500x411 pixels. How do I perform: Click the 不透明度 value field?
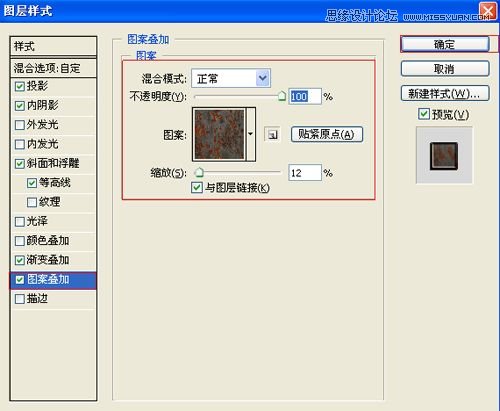pos(305,96)
